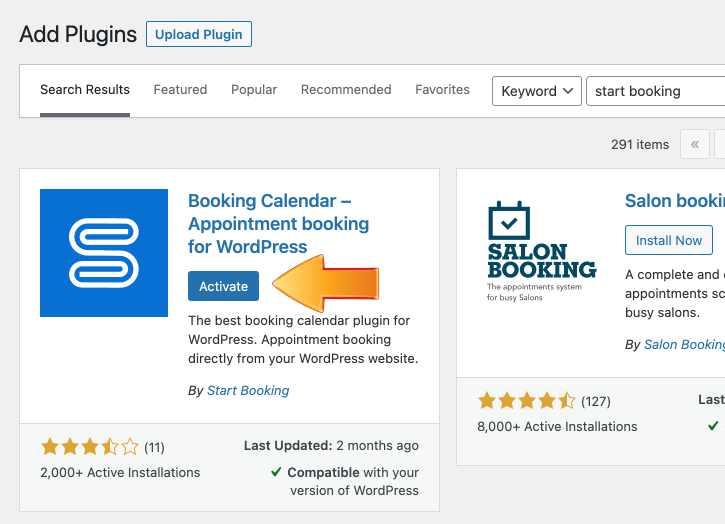
Task: Switch to the Search Results tab
Action: pyautogui.click(x=85, y=90)
